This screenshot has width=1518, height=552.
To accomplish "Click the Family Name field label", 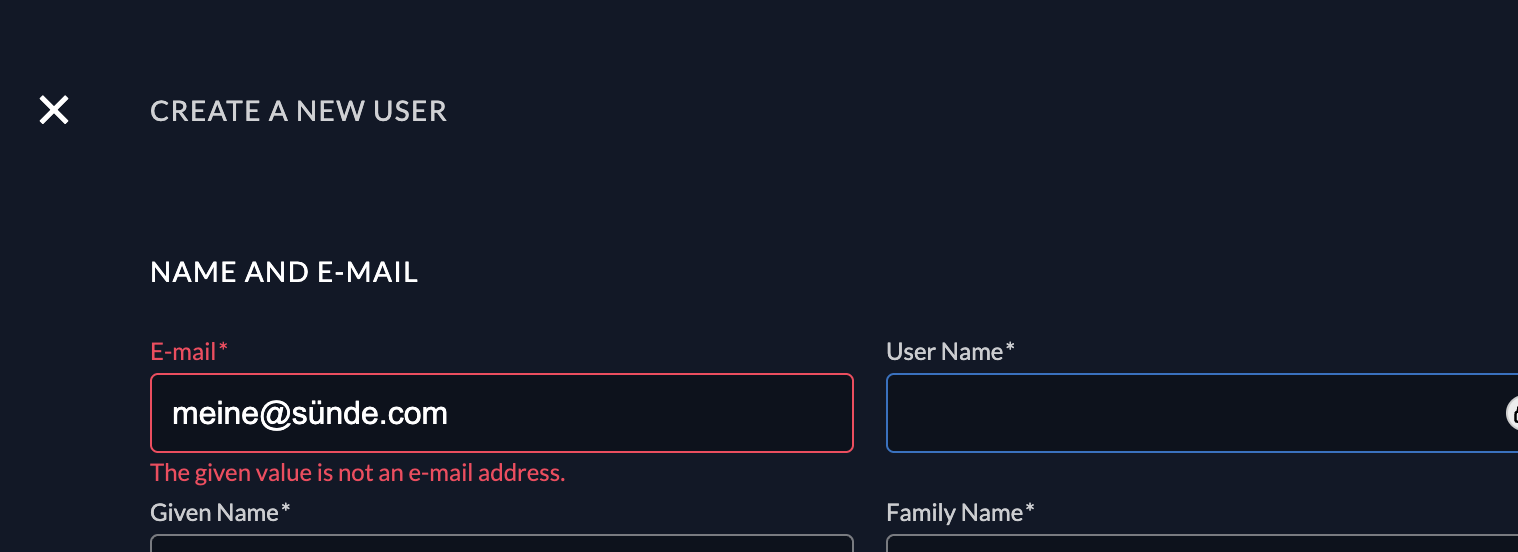I will point(954,513).
